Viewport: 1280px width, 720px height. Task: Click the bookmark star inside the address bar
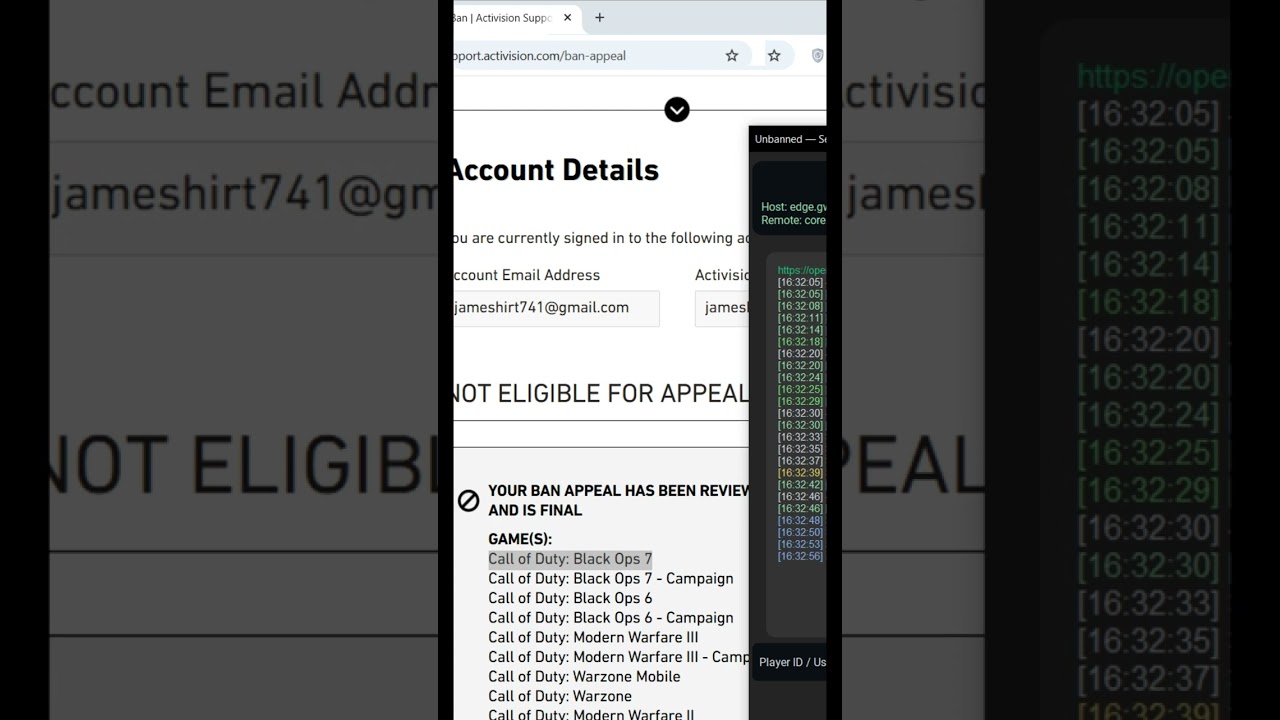[x=732, y=56]
